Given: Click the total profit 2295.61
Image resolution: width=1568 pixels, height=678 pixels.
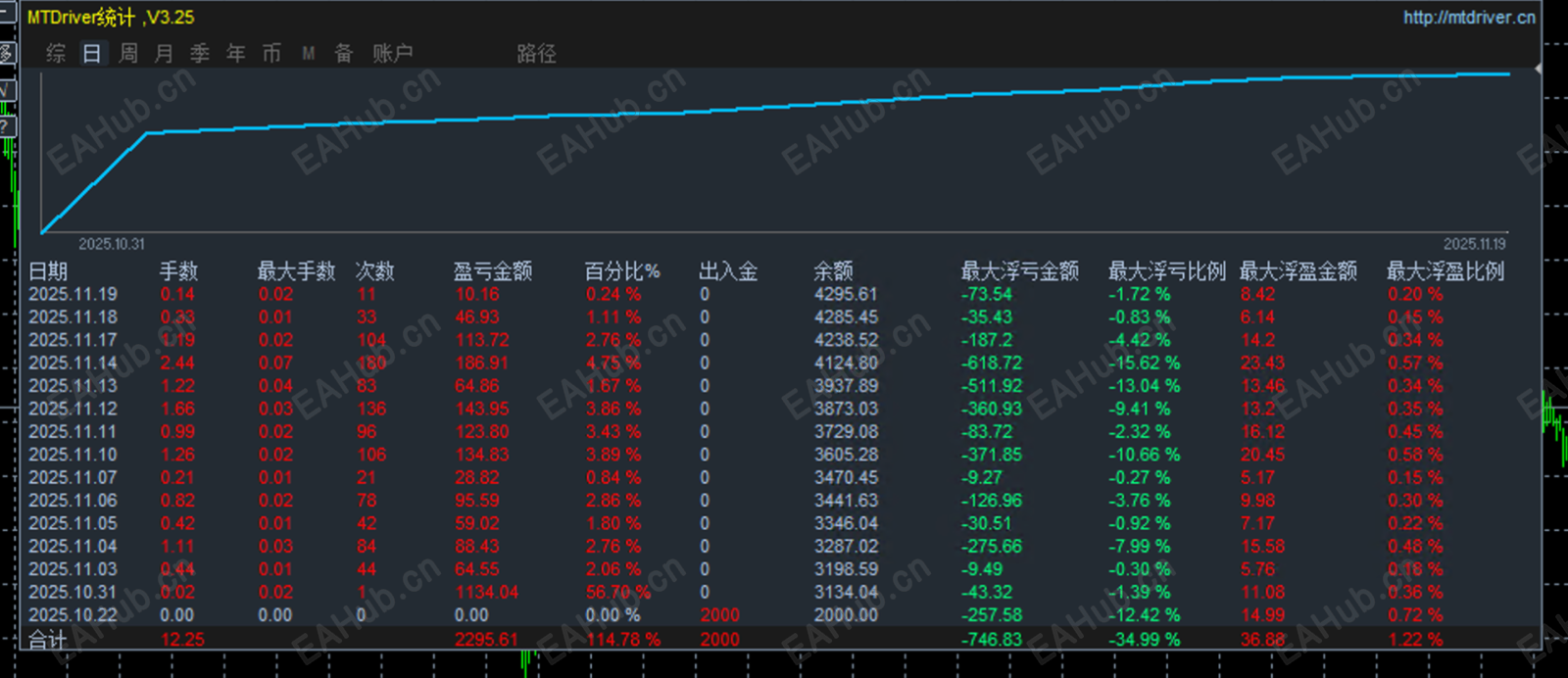Looking at the screenshot, I should coord(486,639).
